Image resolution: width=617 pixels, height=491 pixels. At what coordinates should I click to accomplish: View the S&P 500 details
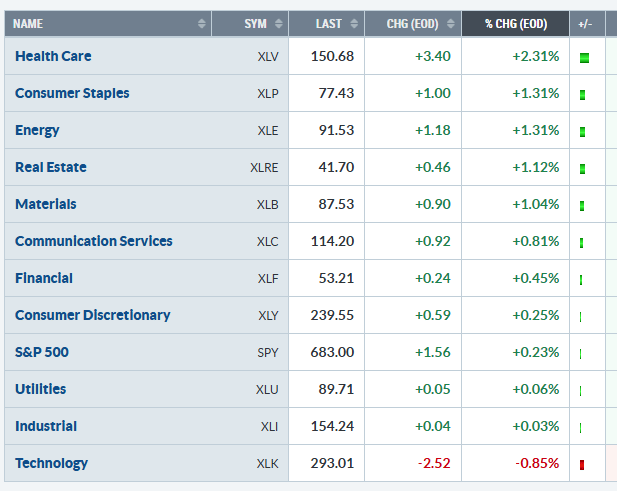(x=41, y=352)
